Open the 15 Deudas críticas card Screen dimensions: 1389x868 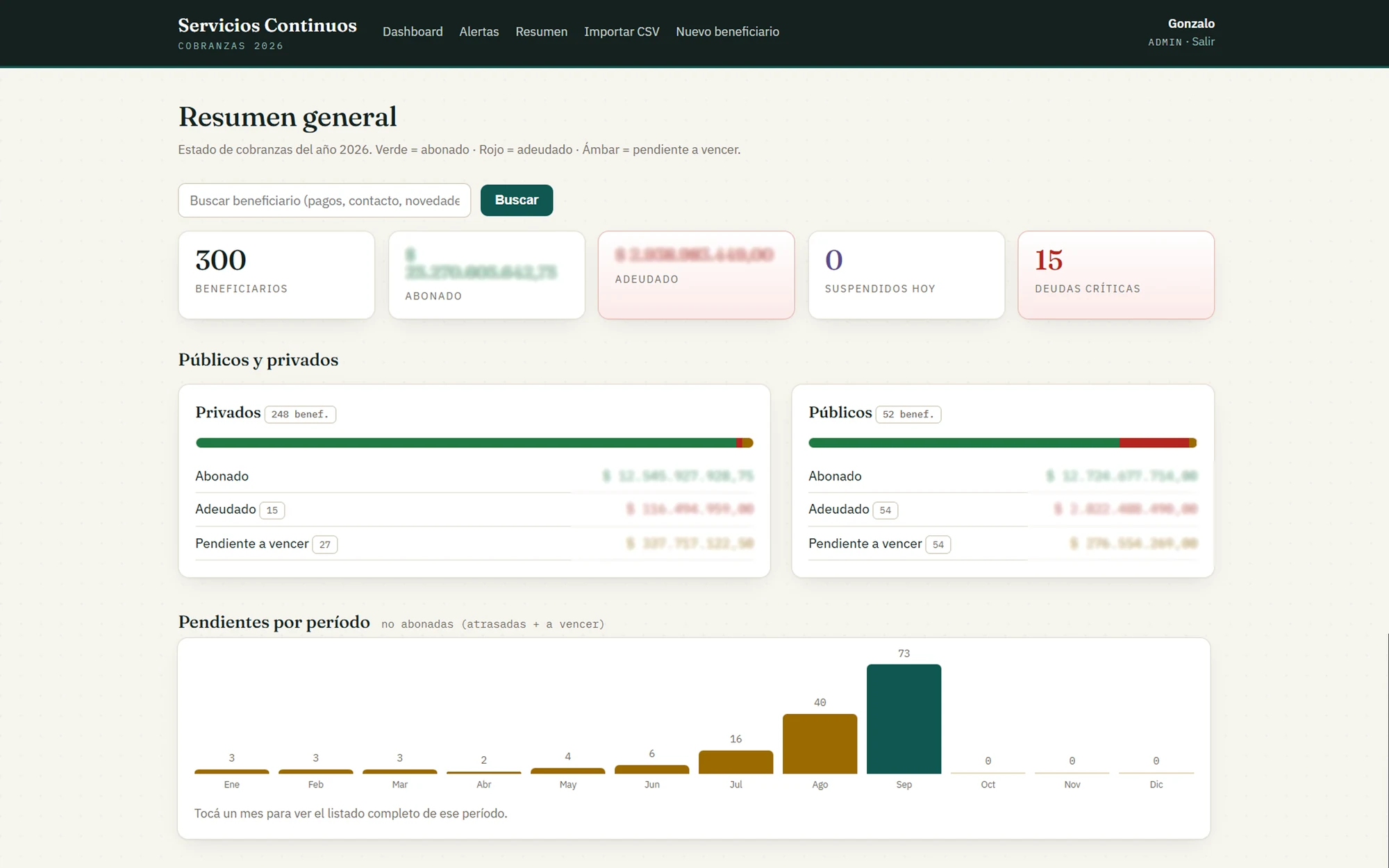coord(1116,275)
